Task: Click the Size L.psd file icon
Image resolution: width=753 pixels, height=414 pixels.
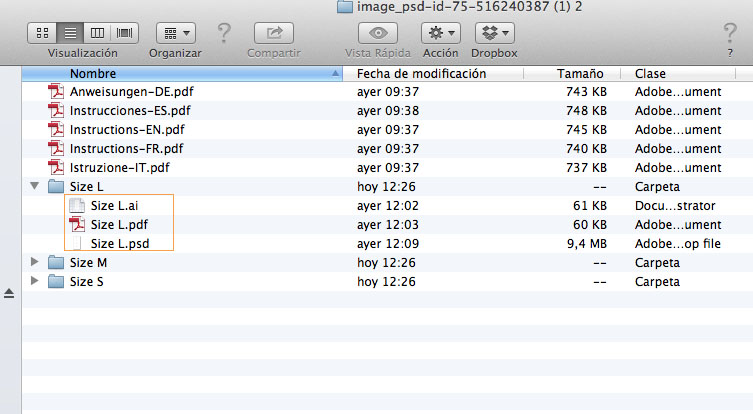Action: [77, 244]
